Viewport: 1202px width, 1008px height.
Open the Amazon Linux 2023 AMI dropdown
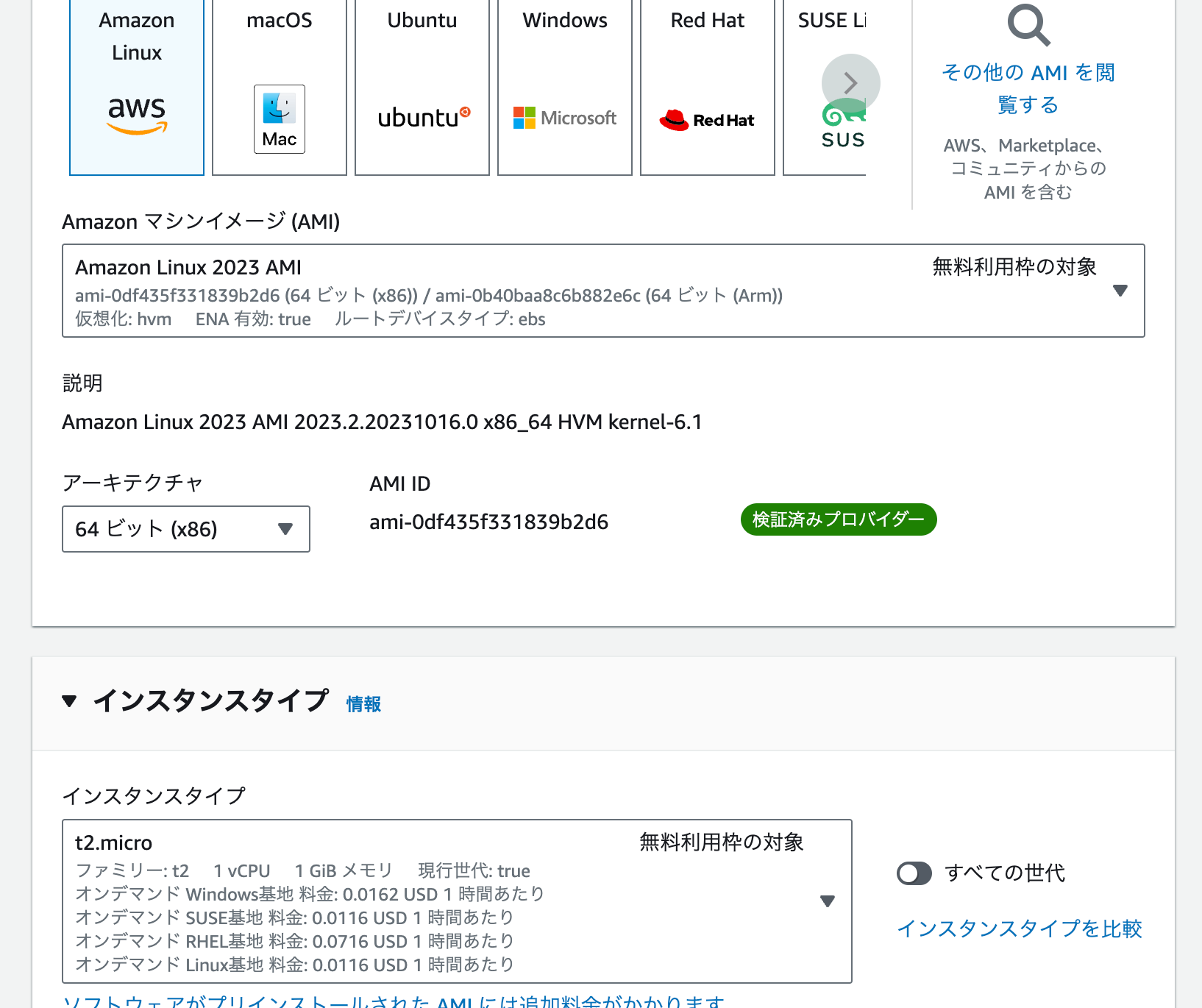[x=603, y=291]
